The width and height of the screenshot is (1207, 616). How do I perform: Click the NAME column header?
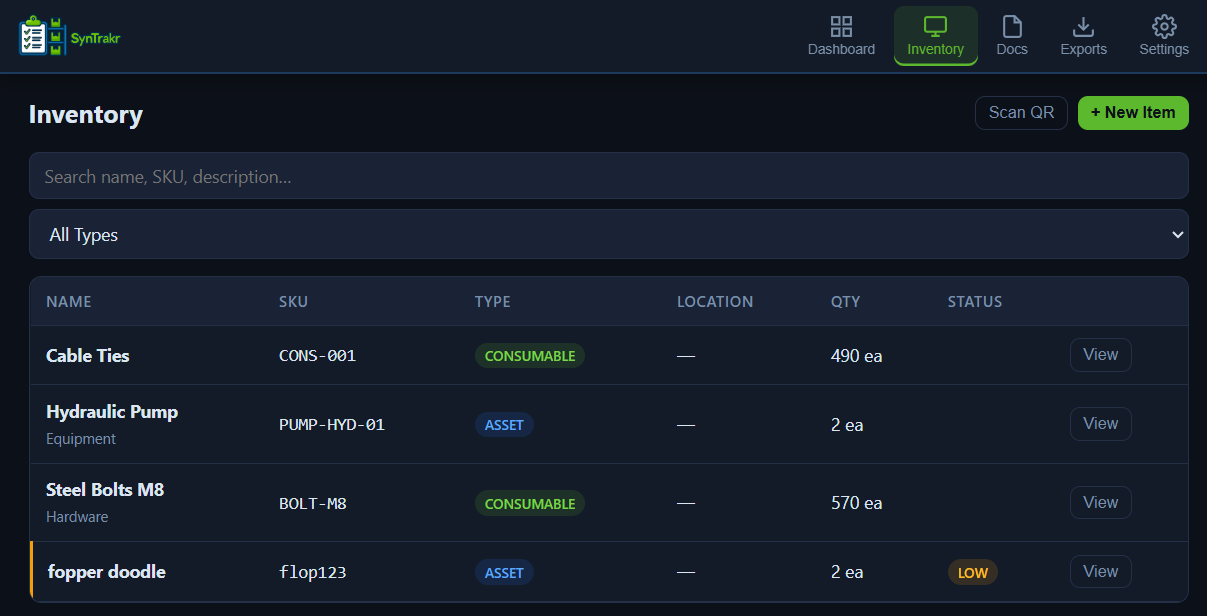[x=69, y=302]
